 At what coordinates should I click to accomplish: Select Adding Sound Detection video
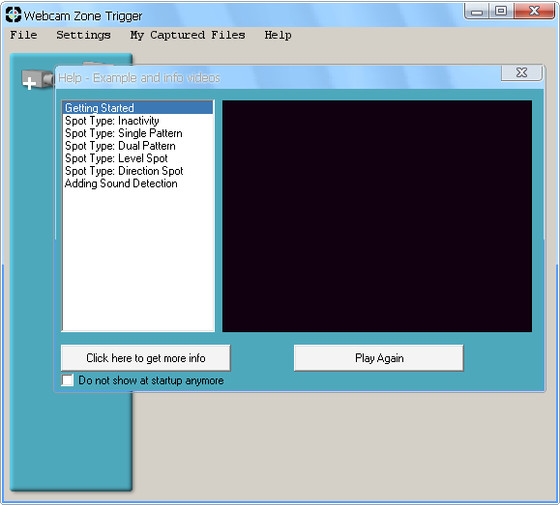pos(138,183)
